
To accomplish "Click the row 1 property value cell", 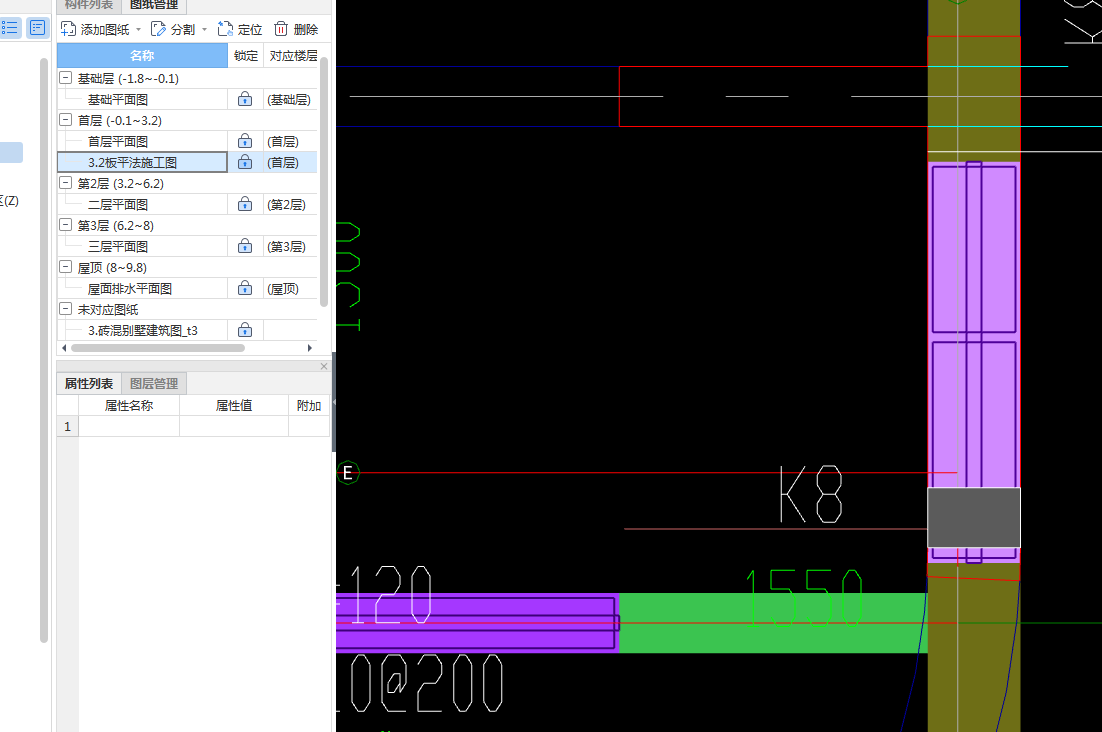I will pyautogui.click(x=234, y=426).
